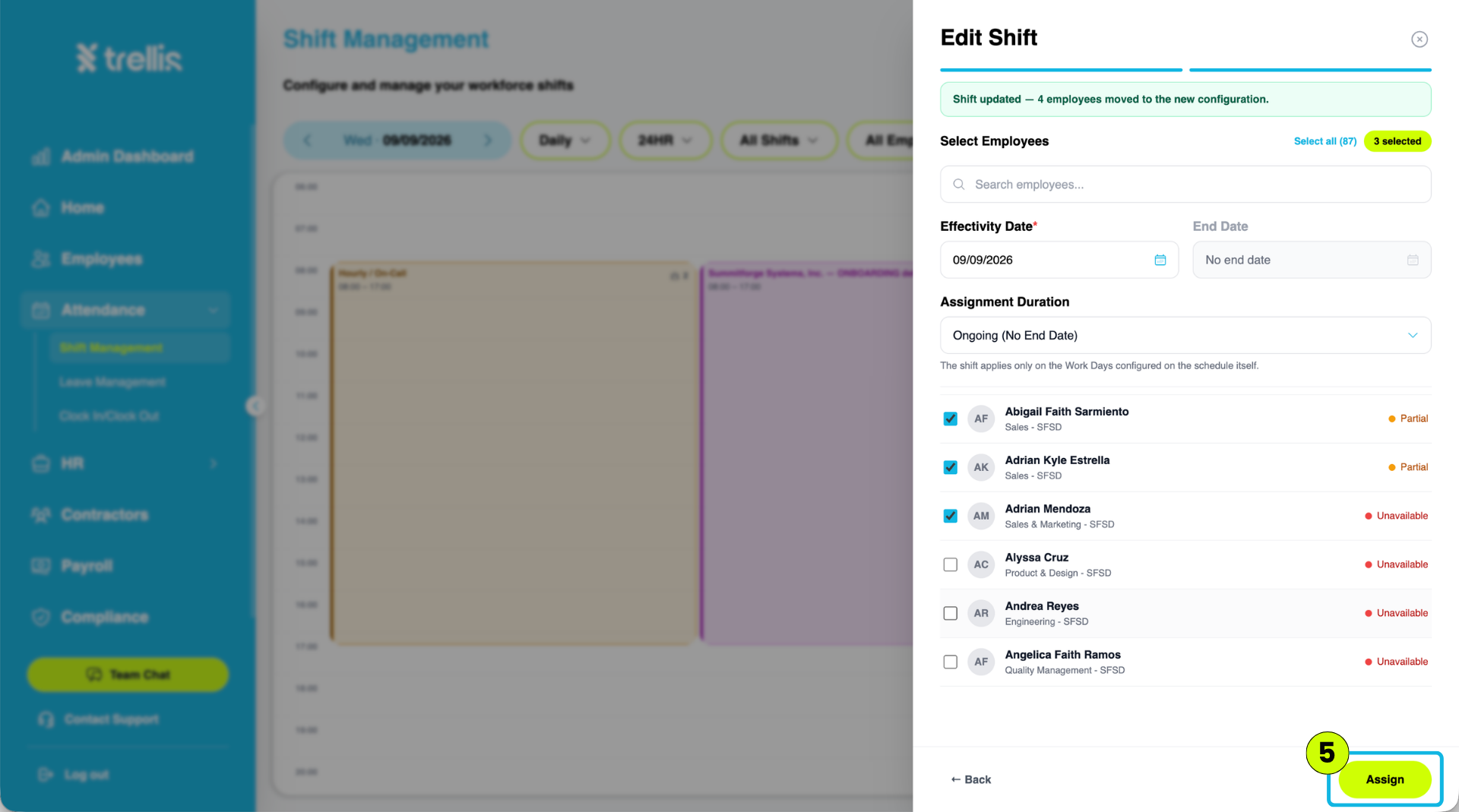Click the Admin Dashboard sidebar icon
This screenshot has height=812, width=1459.
[x=41, y=156]
